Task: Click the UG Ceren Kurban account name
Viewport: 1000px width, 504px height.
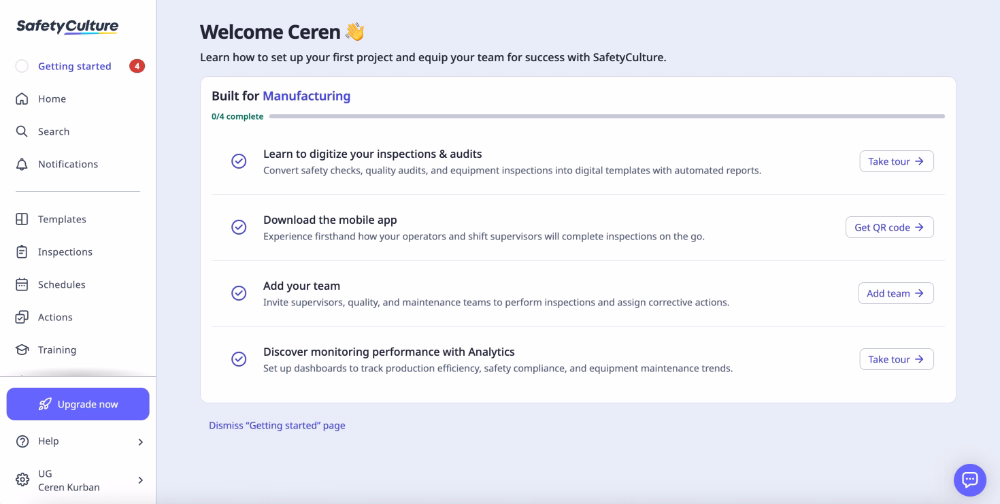Action: 68,480
